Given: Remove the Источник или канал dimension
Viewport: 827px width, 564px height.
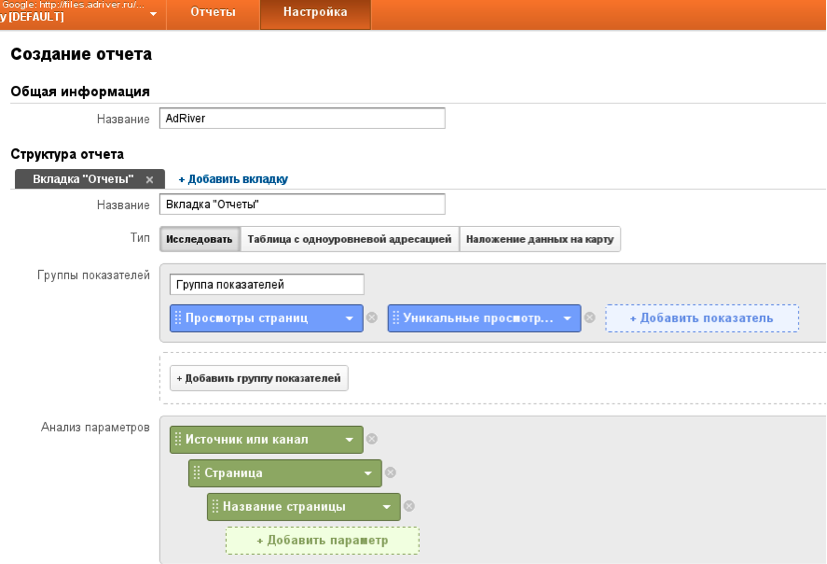Looking at the screenshot, I should pyautogui.click(x=372, y=439).
